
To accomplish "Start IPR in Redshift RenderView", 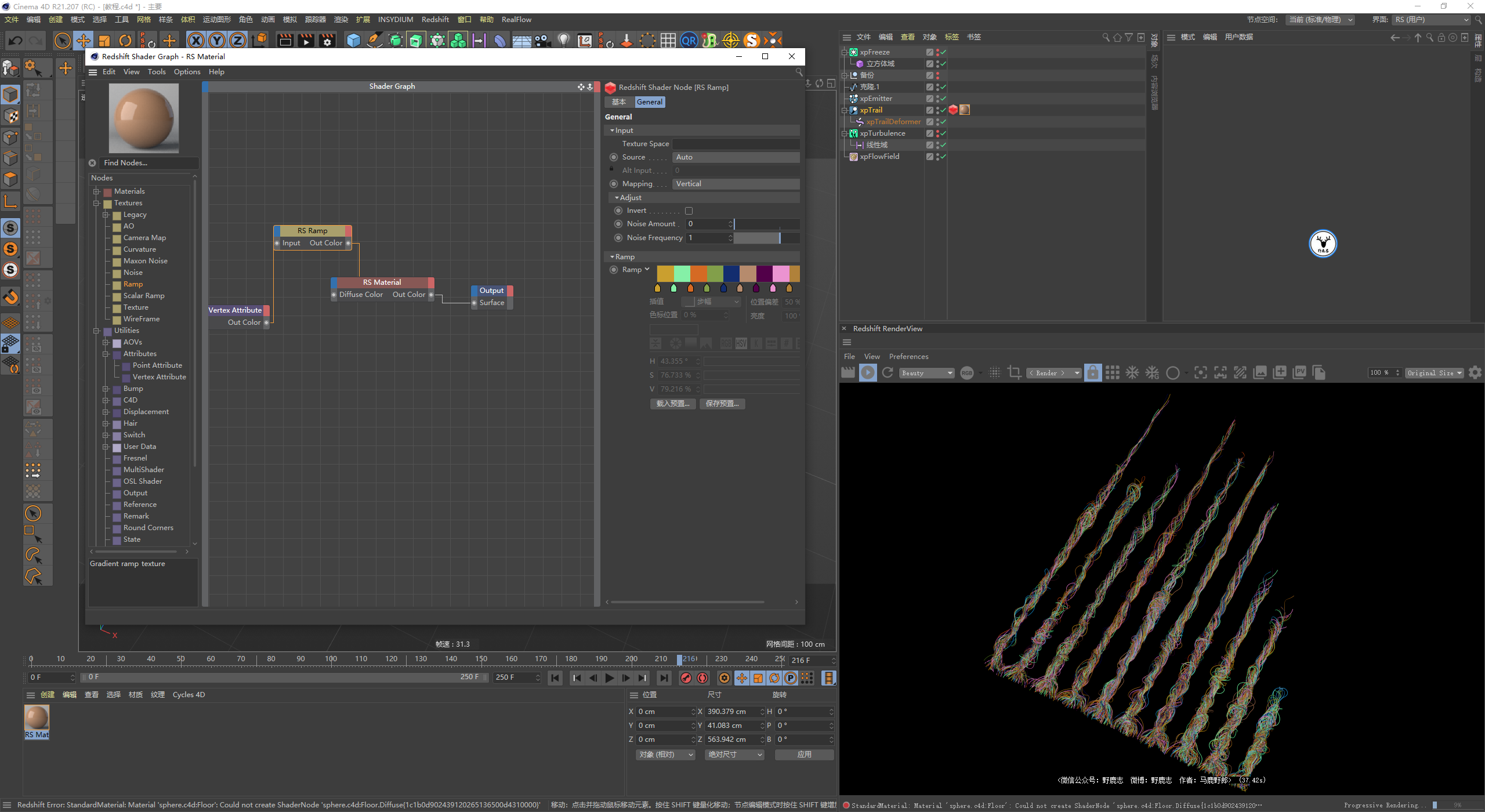I will [x=868, y=373].
